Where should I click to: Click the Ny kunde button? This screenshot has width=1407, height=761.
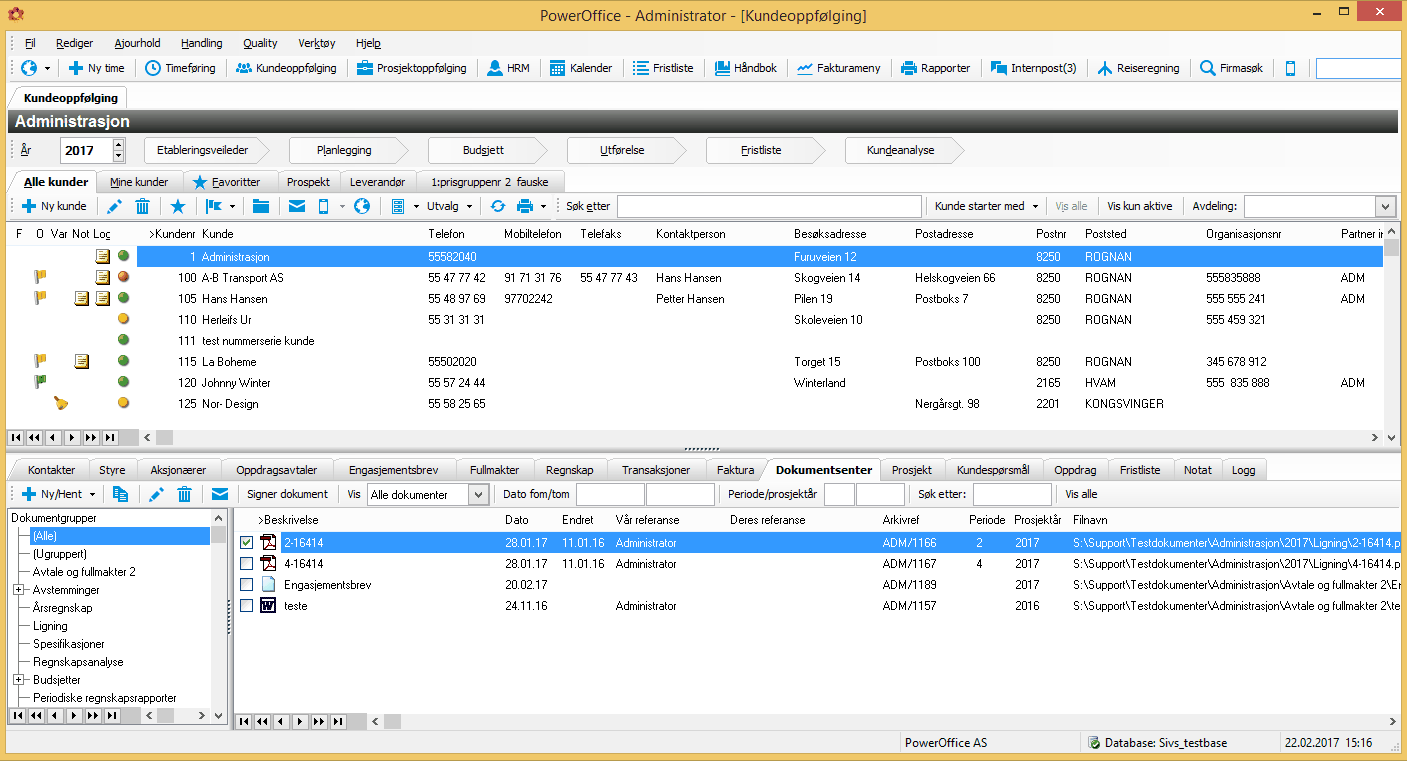(x=54, y=206)
